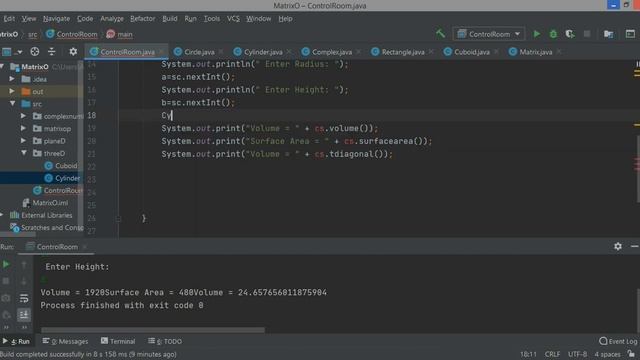Open the Navigate menu
The height and width of the screenshot is (360, 640).
pos(56,19)
